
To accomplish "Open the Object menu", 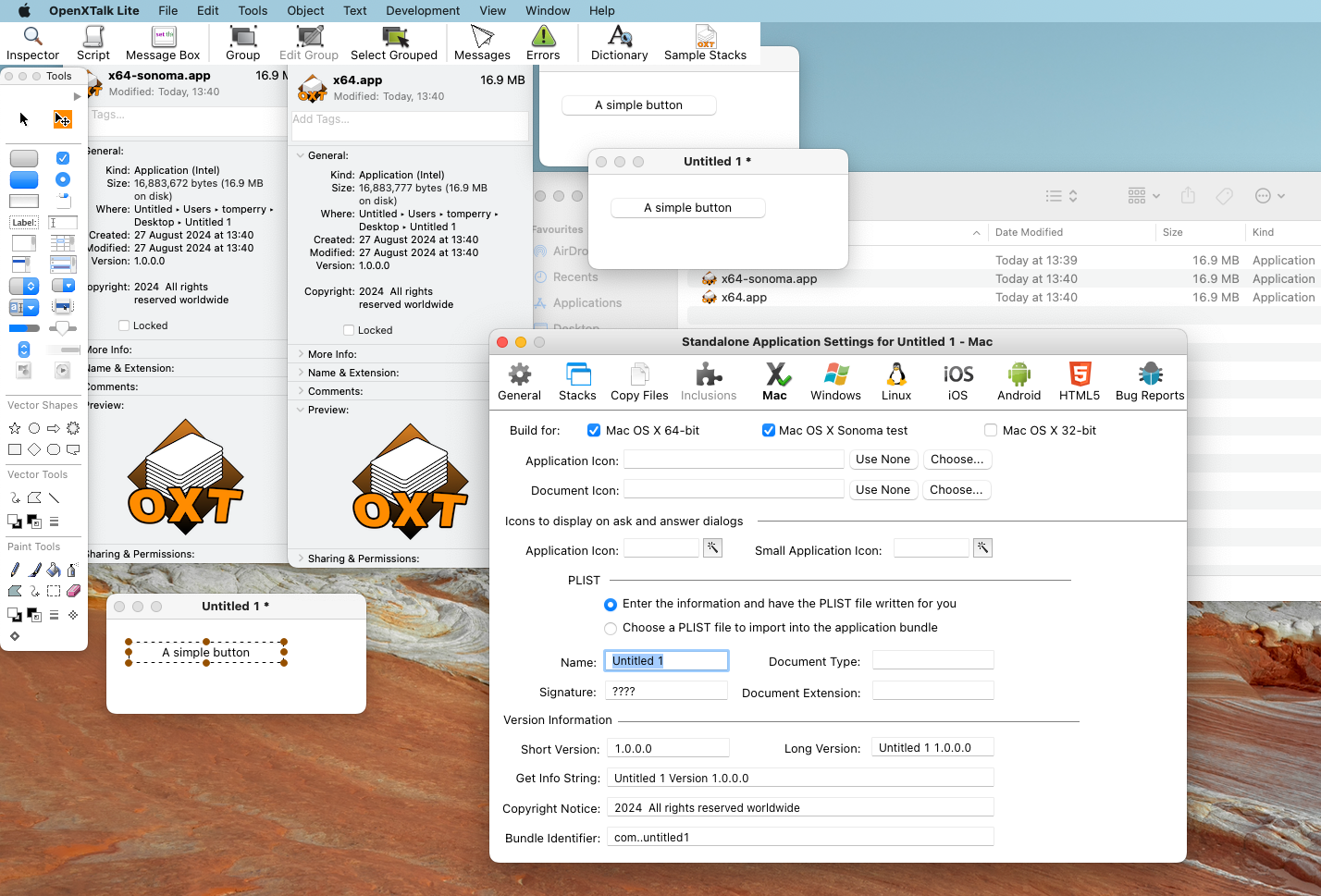I will (305, 11).
